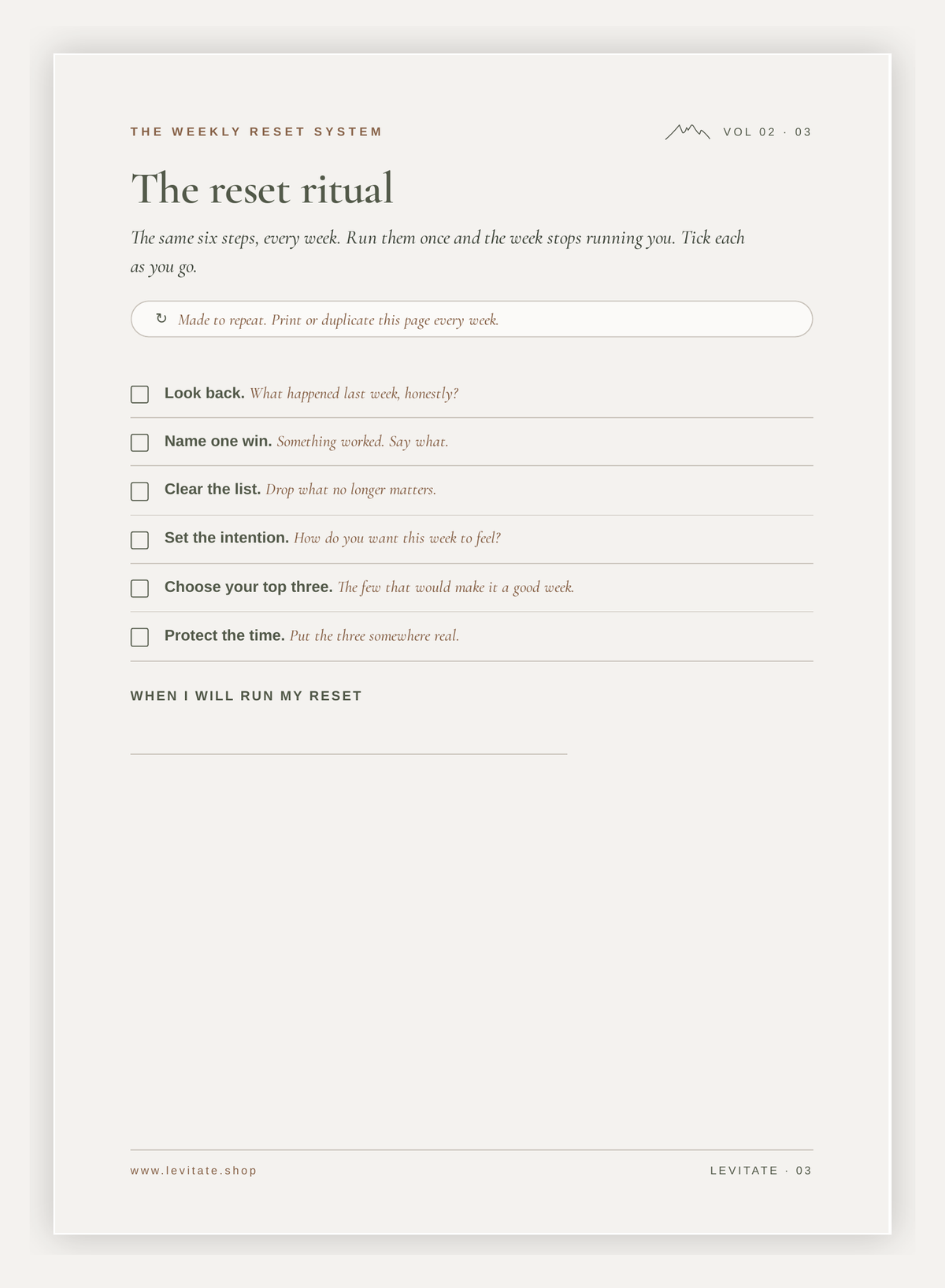This screenshot has width=945, height=1288.
Task: Click WHEN I WILL RUN MY RESET heading
Action: 246,696
